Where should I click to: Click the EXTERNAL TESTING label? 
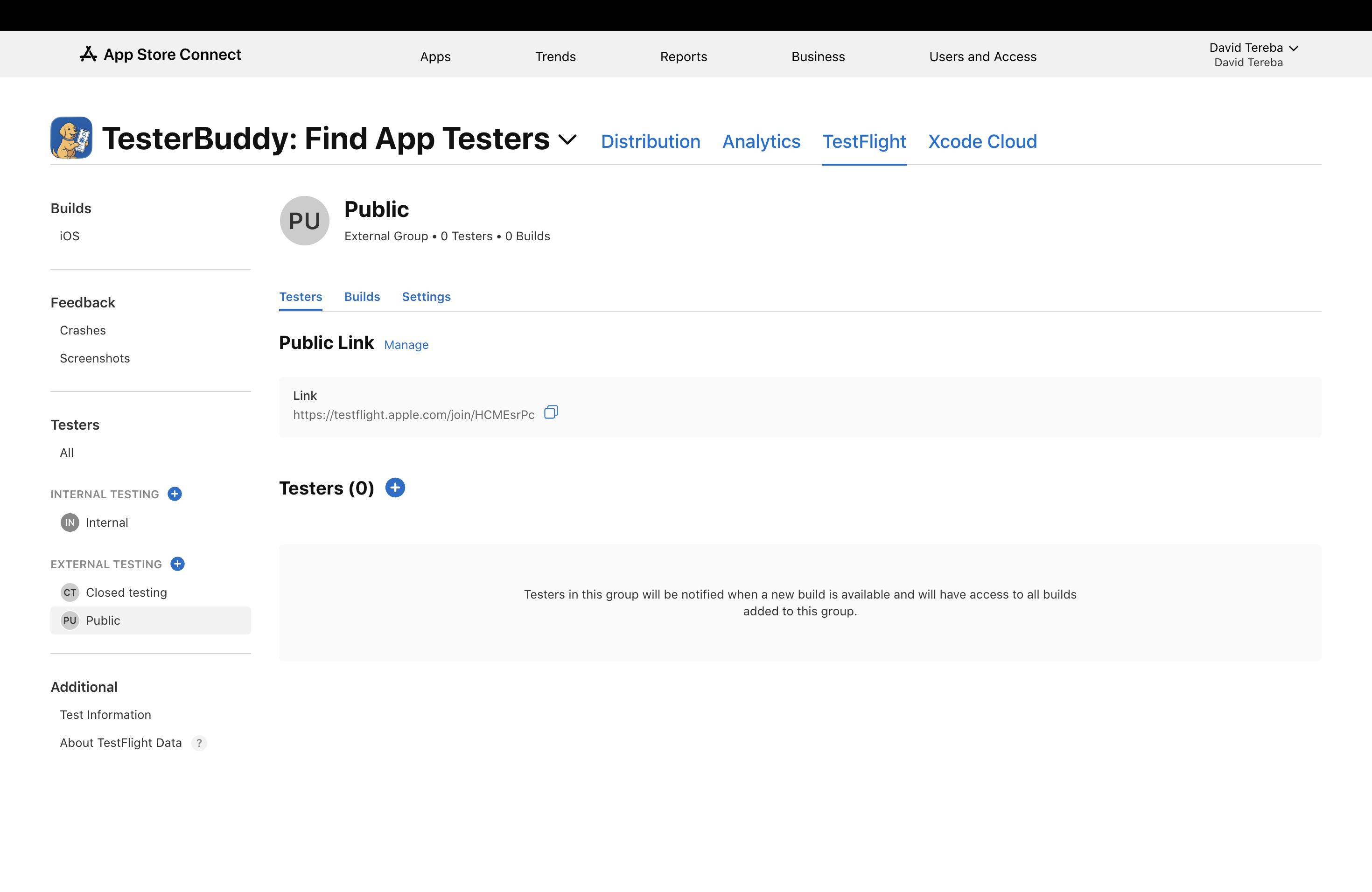(106, 564)
